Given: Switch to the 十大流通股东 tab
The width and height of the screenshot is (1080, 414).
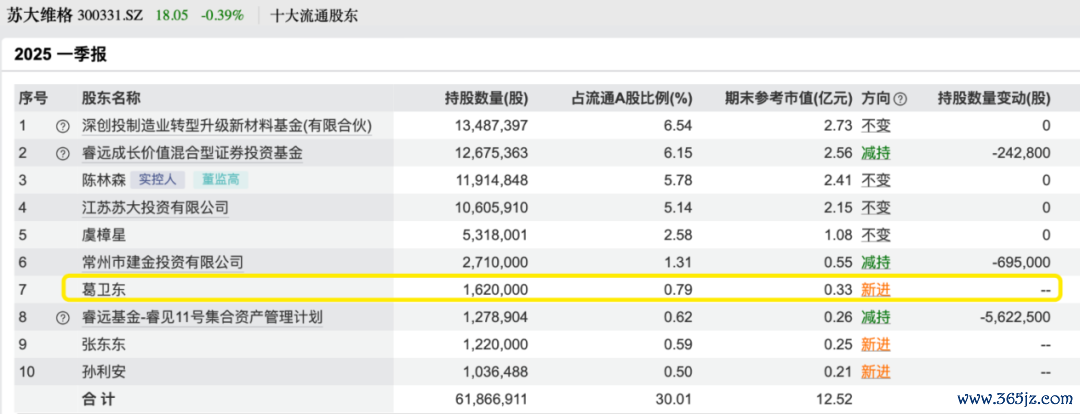Looking at the screenshot, I should click(315, 16).
